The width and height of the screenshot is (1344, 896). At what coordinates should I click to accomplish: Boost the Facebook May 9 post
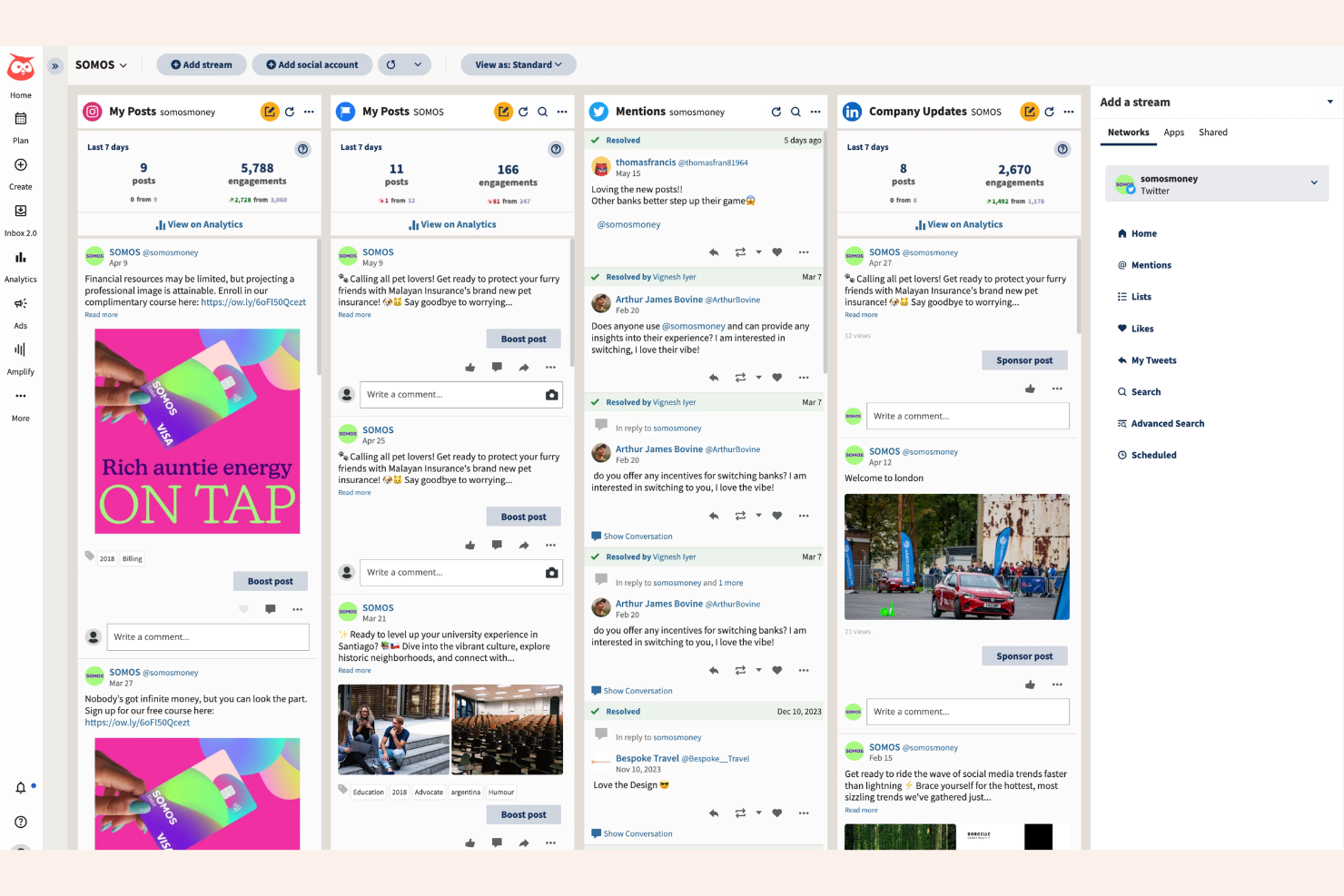click(524, 339)
